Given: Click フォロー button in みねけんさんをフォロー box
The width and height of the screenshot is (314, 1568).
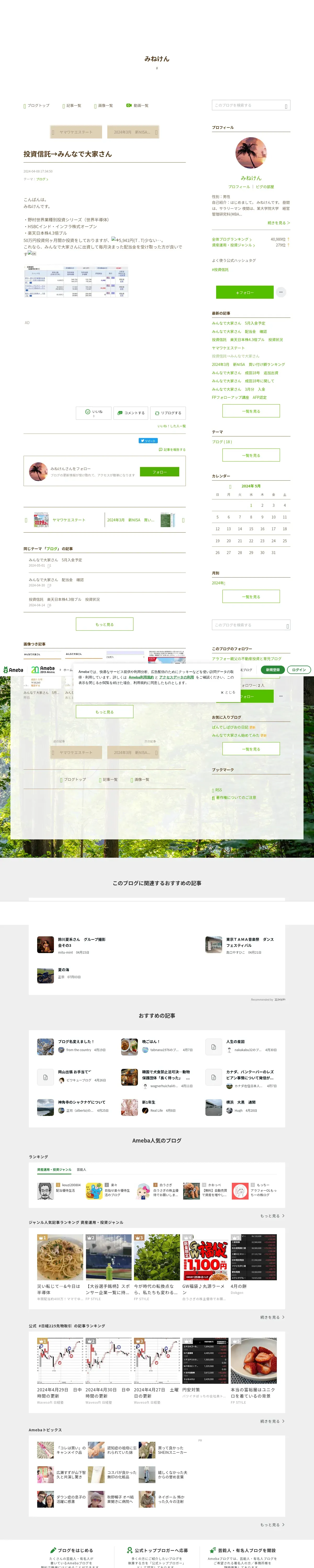Looking at the screenshot, I should (160, 472).
